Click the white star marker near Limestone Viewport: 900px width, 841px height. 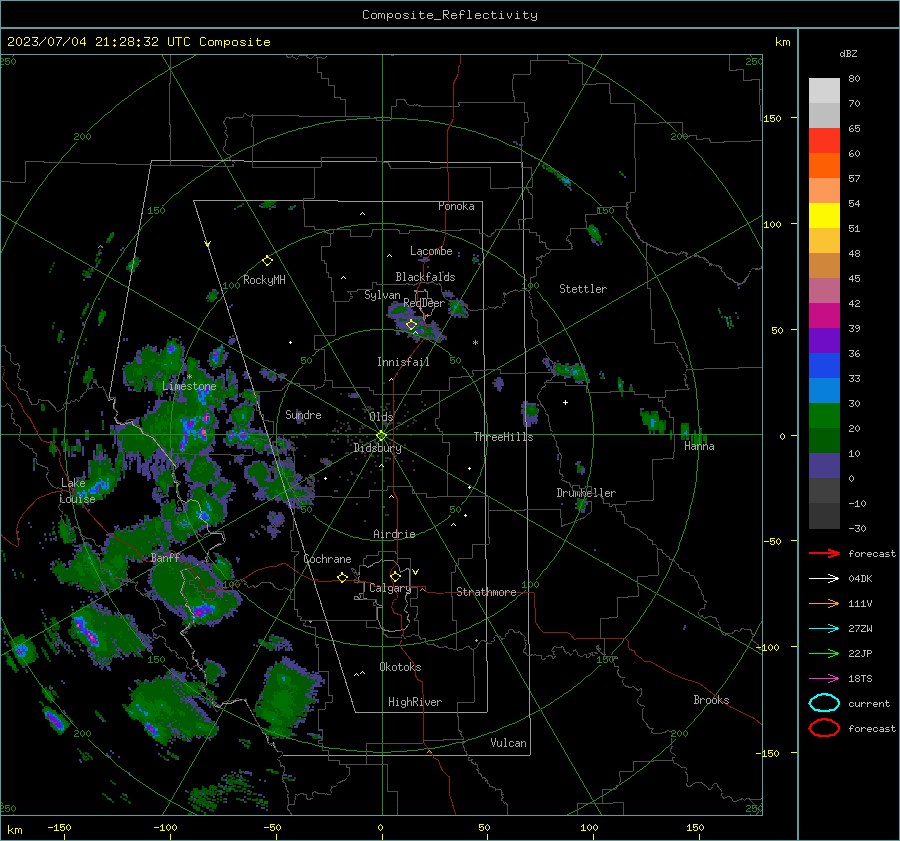click(x=189, y=377)
